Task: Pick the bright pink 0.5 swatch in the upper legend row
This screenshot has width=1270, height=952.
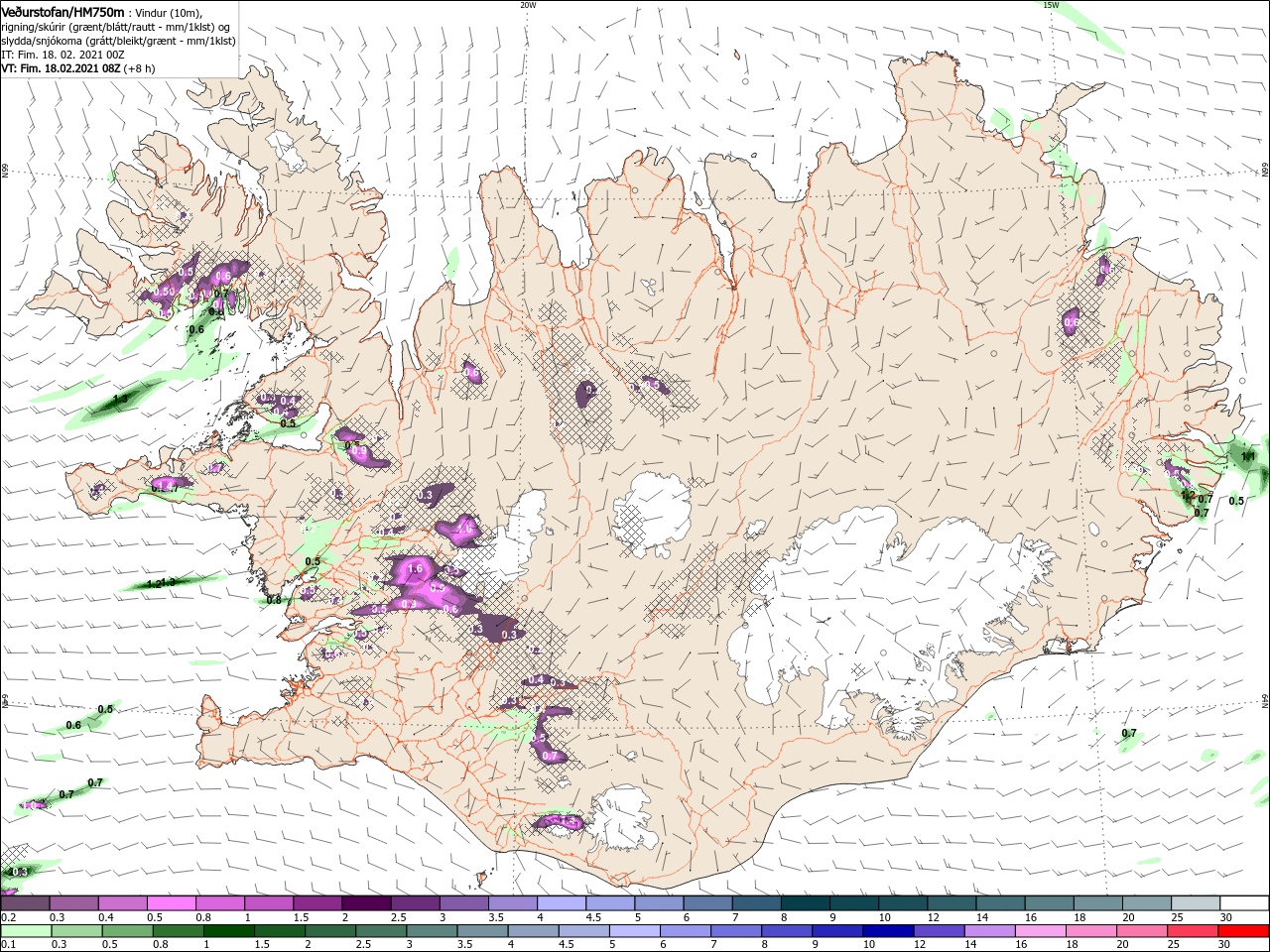Action: point(171,903)
